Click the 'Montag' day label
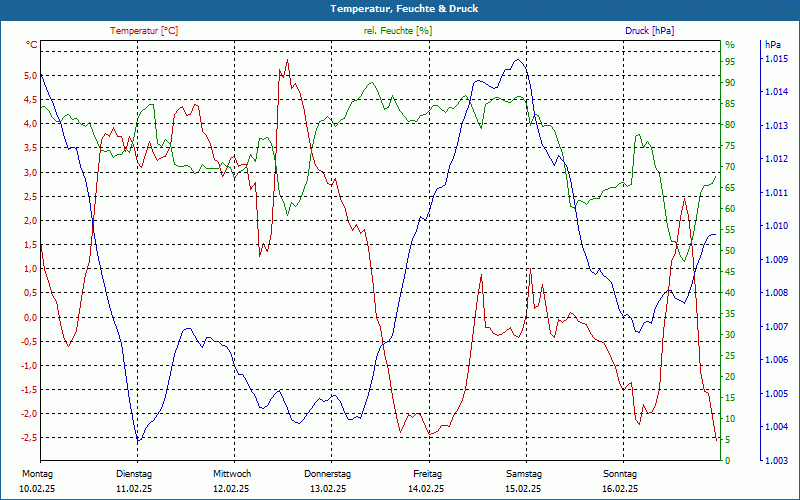 point(38,474)
